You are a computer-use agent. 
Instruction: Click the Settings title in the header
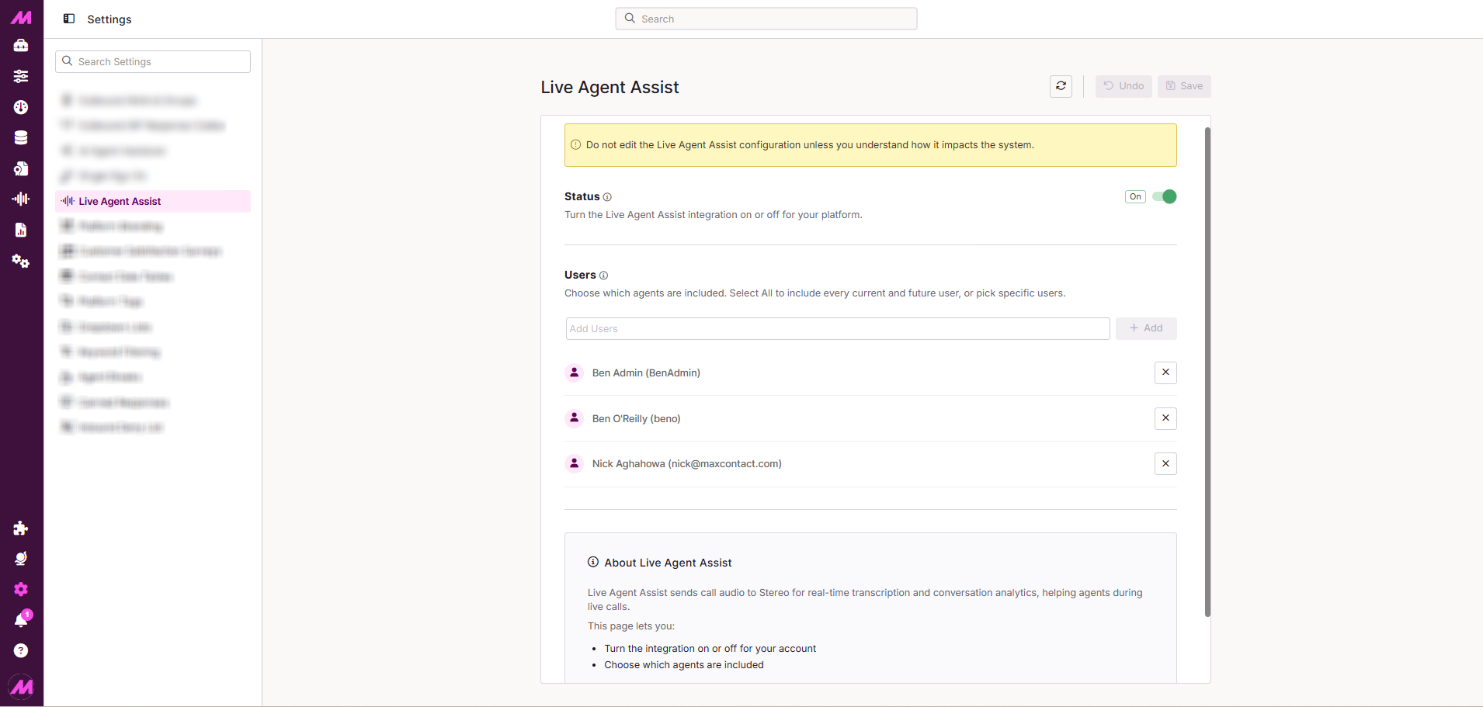pos(109,19)
